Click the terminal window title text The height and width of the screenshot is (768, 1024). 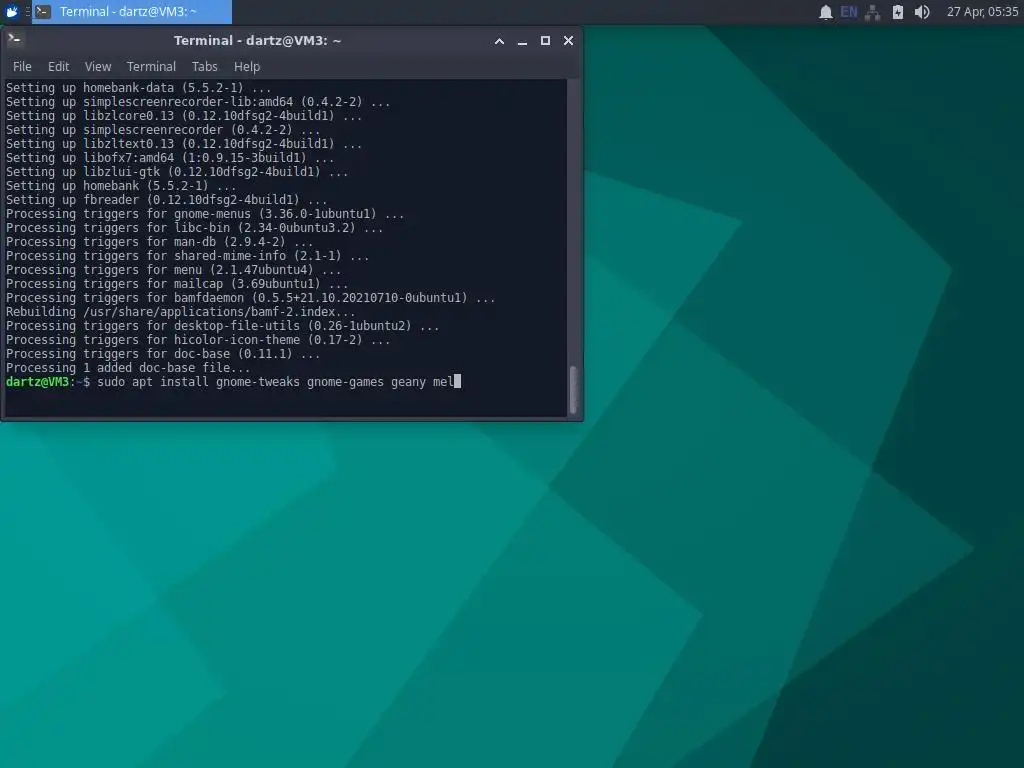257,40
